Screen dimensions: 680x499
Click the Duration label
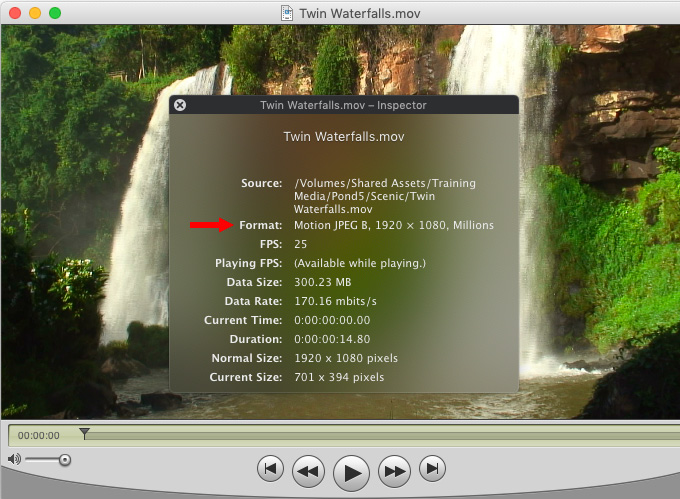click(256, 339)
